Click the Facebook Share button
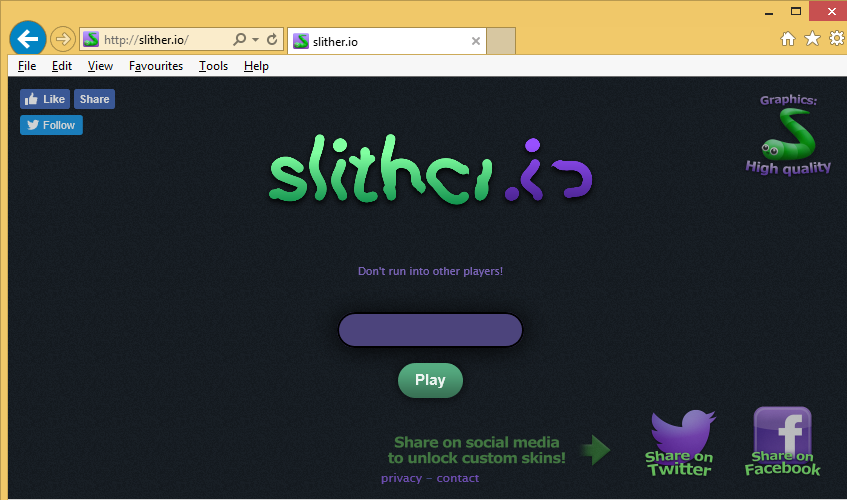Image resolution: width=847 pixels, height=500 pixels. (x=95, y=99)
